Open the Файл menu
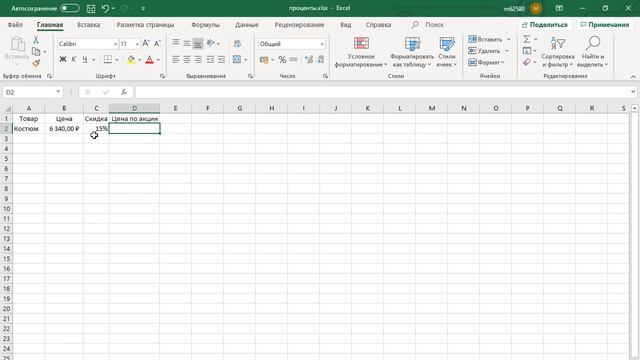The width and height of the screenshot is (640, 360). click(15, 25)
